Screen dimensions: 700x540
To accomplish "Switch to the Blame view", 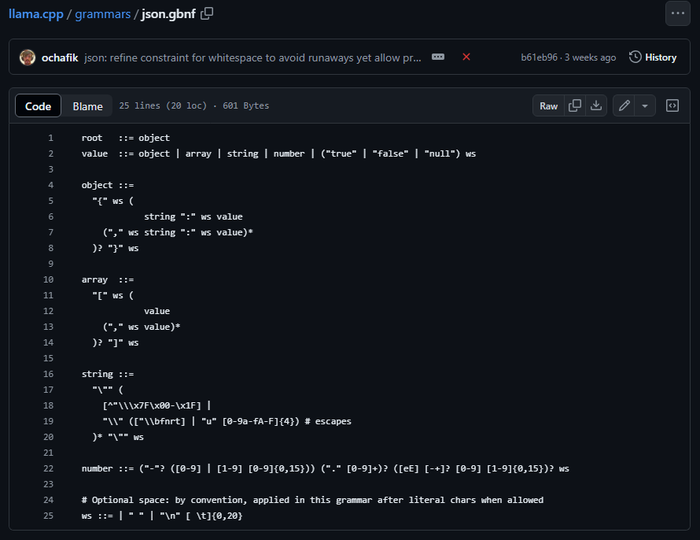I will pyautogui.click(x=88, y=106).
